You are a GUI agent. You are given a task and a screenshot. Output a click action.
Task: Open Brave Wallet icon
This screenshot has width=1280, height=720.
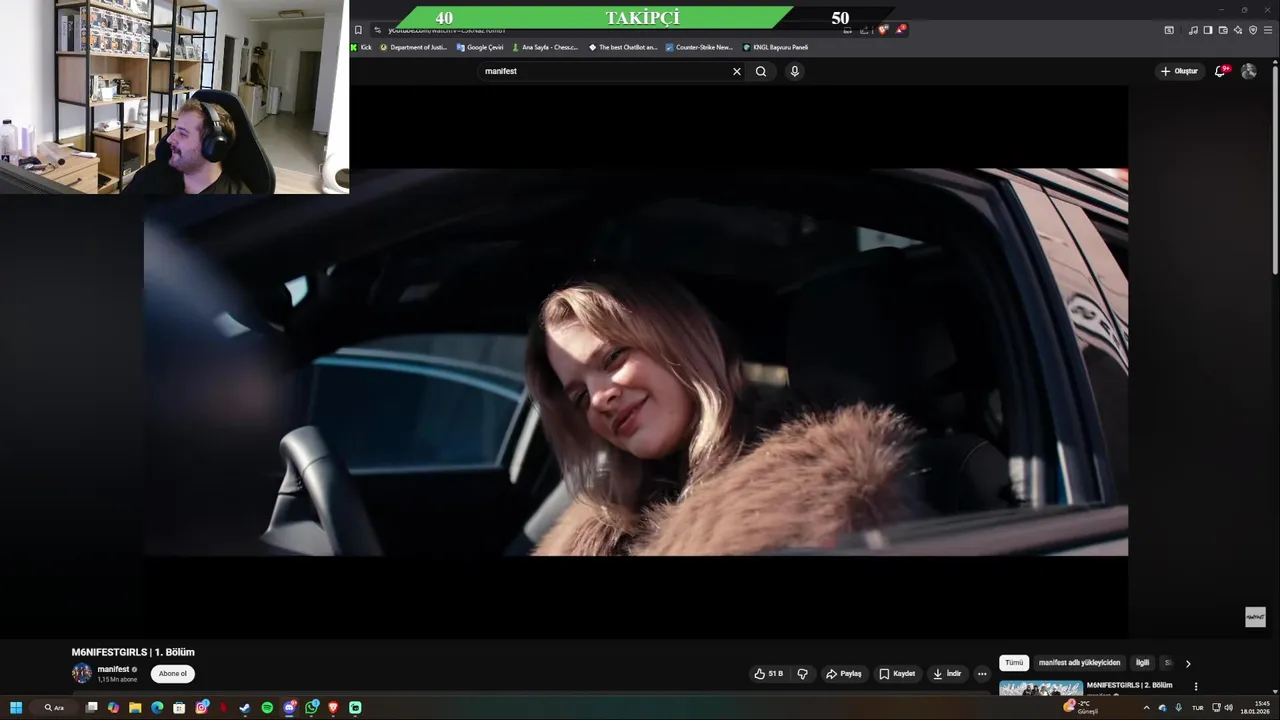(1223, 30)
